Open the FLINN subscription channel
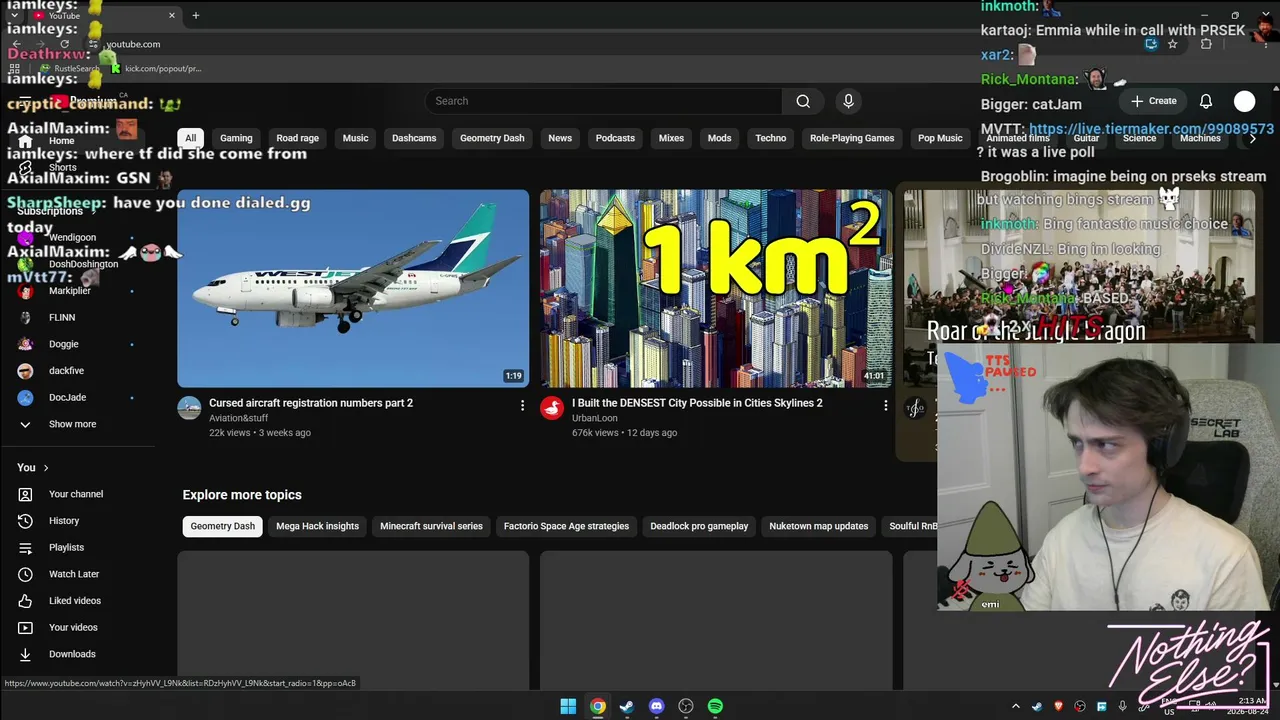The width and height of the screenshot is (1280, 720). [75, 318]
